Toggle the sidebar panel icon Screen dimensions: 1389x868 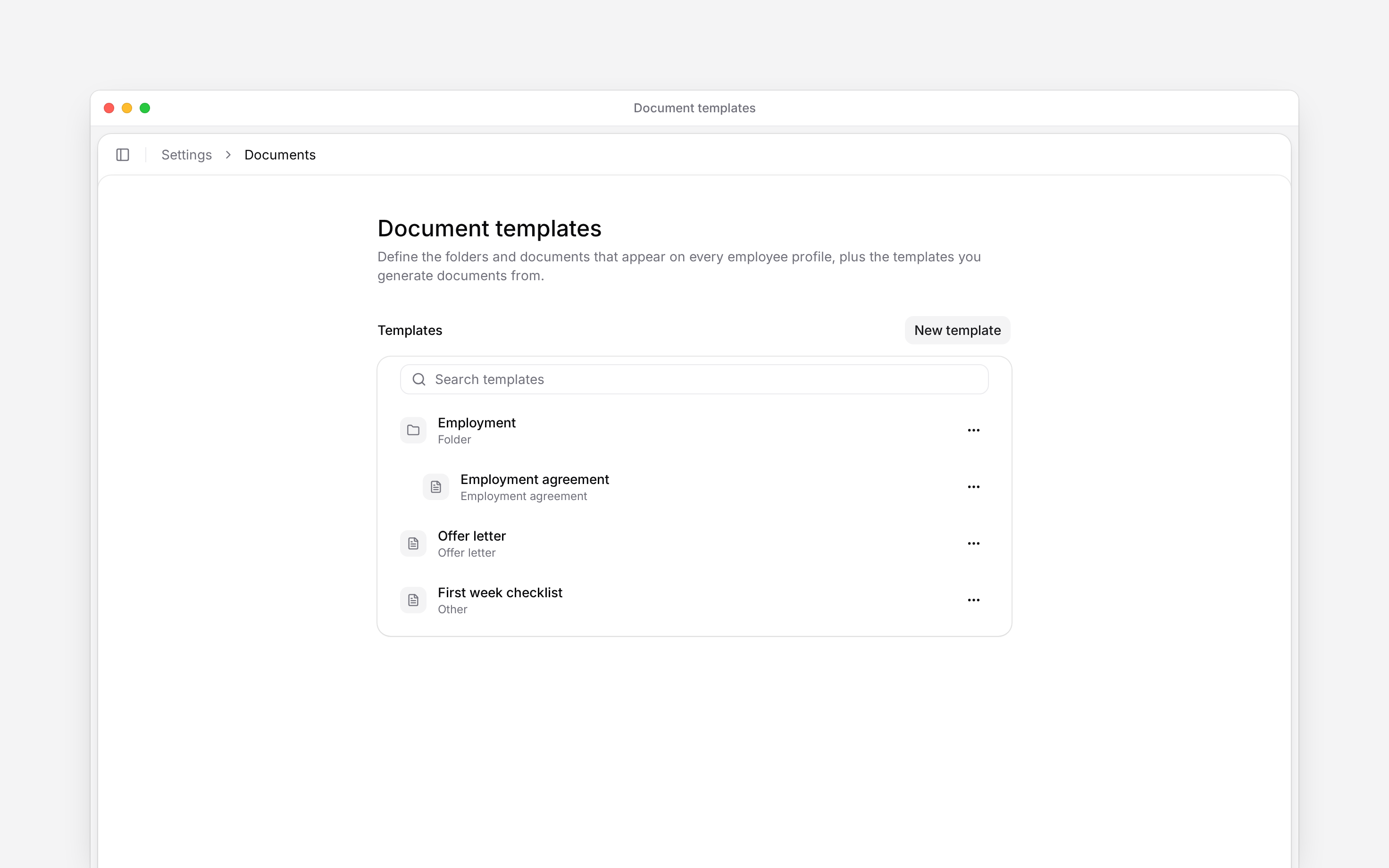click(122, 154)
